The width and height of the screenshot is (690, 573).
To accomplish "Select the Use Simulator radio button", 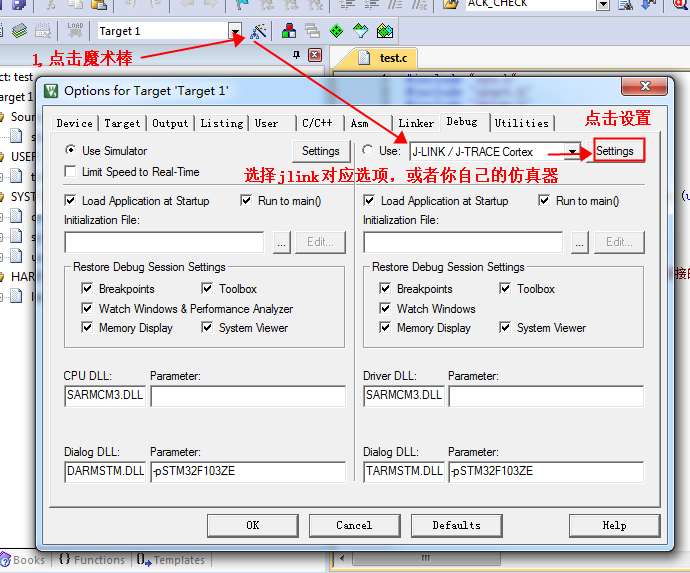I will (70, 150).
